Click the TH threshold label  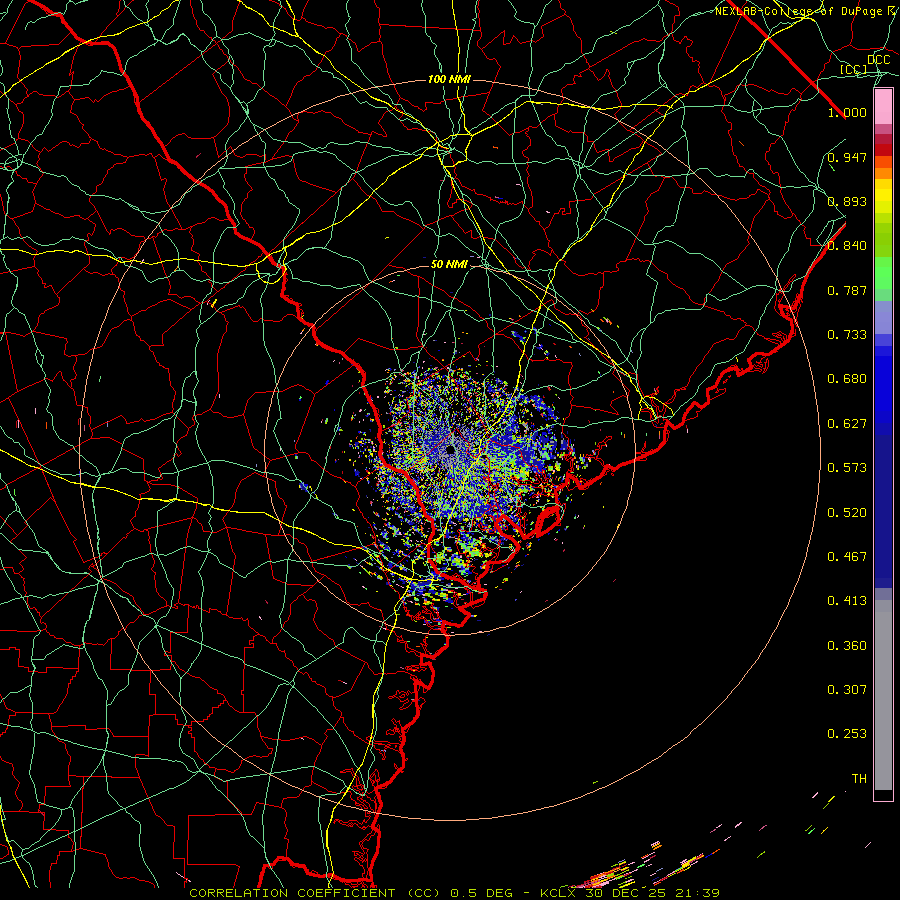(x=859, y=779)
